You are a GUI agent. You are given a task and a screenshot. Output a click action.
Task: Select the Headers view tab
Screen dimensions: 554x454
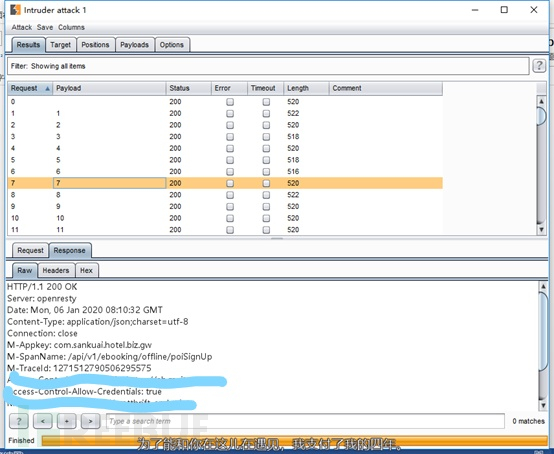(56, 270)
